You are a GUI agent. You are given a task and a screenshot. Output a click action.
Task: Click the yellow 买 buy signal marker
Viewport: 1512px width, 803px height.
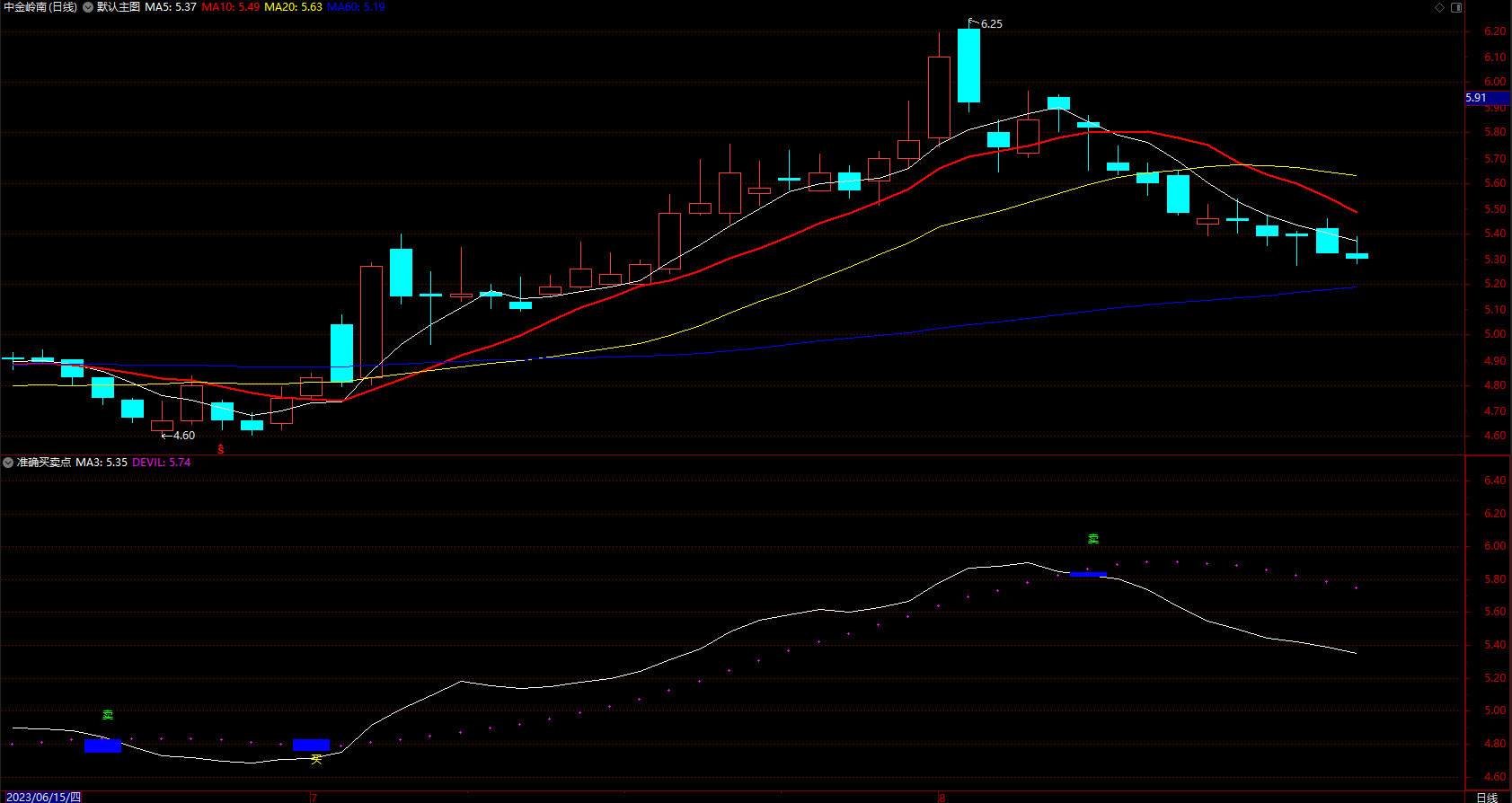tap(315, 759)
